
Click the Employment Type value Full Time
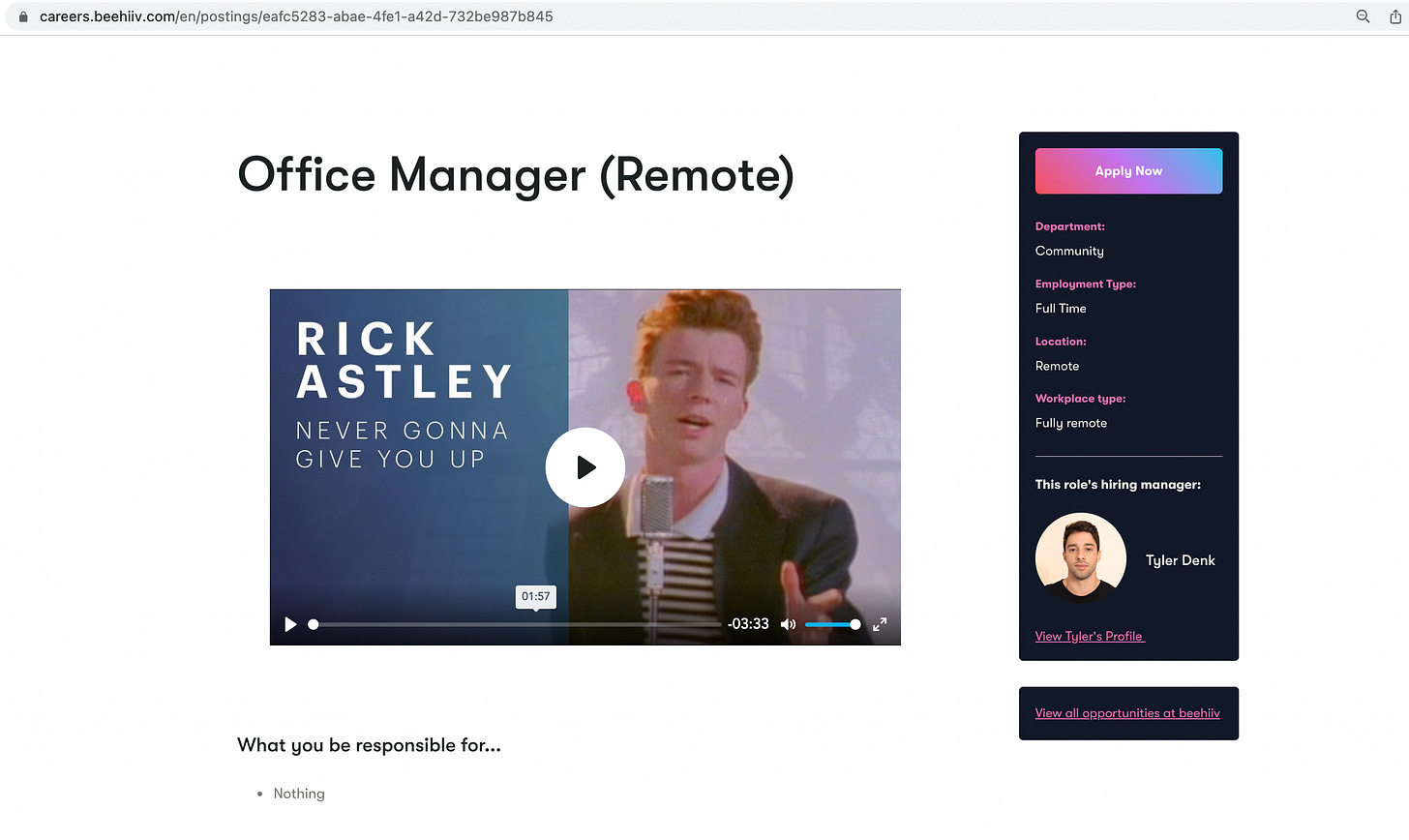[x=1061, y=308]
